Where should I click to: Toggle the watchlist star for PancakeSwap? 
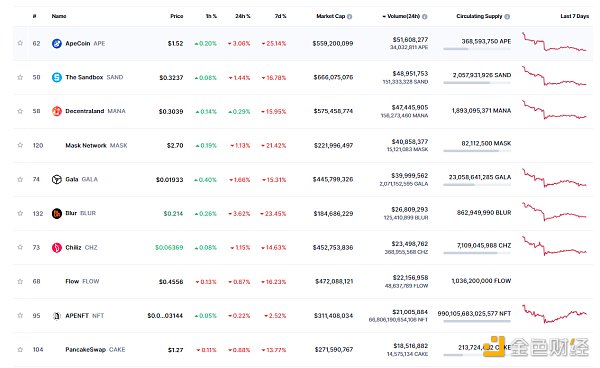pos(20,349)
